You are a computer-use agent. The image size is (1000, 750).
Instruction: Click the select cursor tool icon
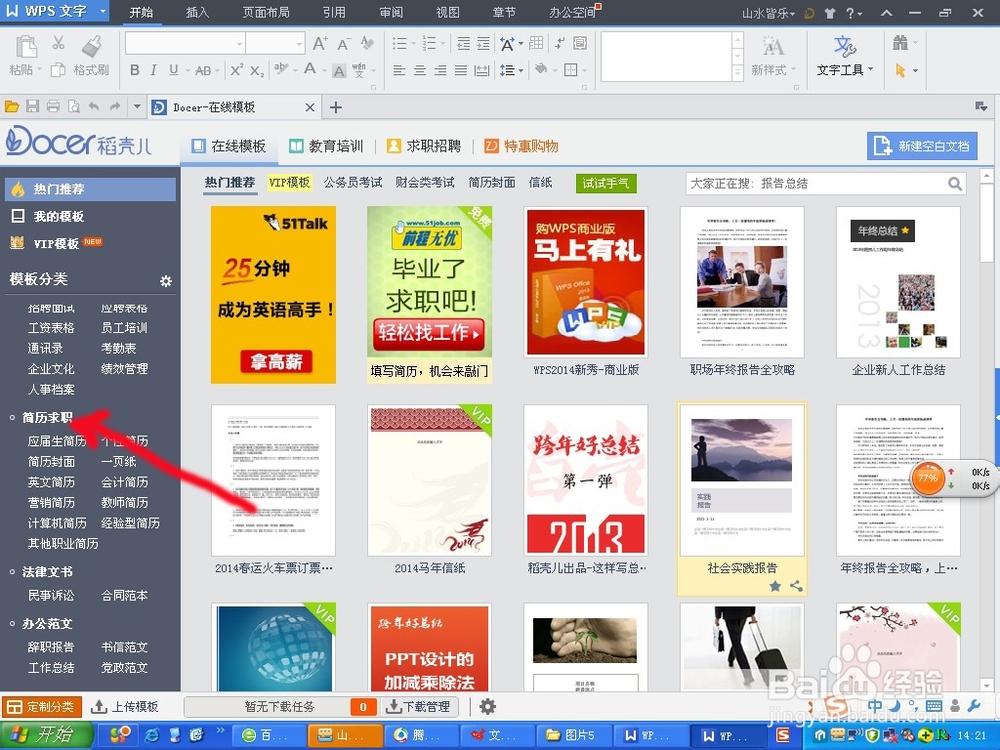point(901,70)
